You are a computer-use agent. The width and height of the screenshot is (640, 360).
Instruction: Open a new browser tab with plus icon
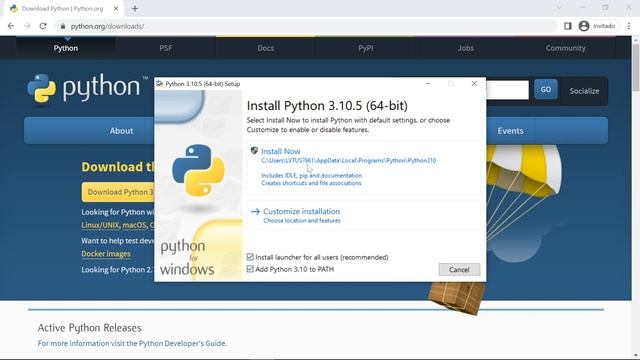pos(135,8)
